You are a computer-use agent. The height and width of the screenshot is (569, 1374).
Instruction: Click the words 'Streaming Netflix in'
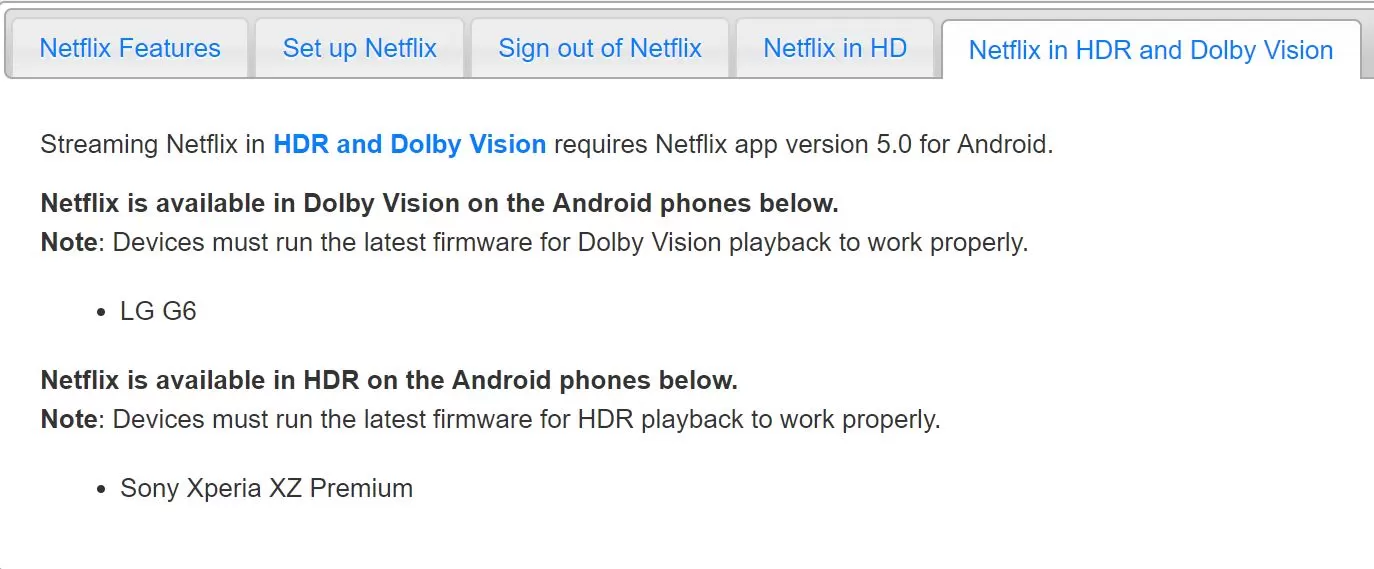[153, 144]
